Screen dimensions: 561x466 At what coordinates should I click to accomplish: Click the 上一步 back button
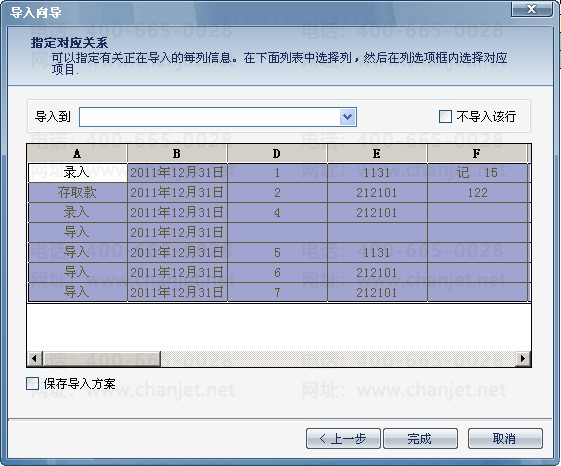coord(343,438)
